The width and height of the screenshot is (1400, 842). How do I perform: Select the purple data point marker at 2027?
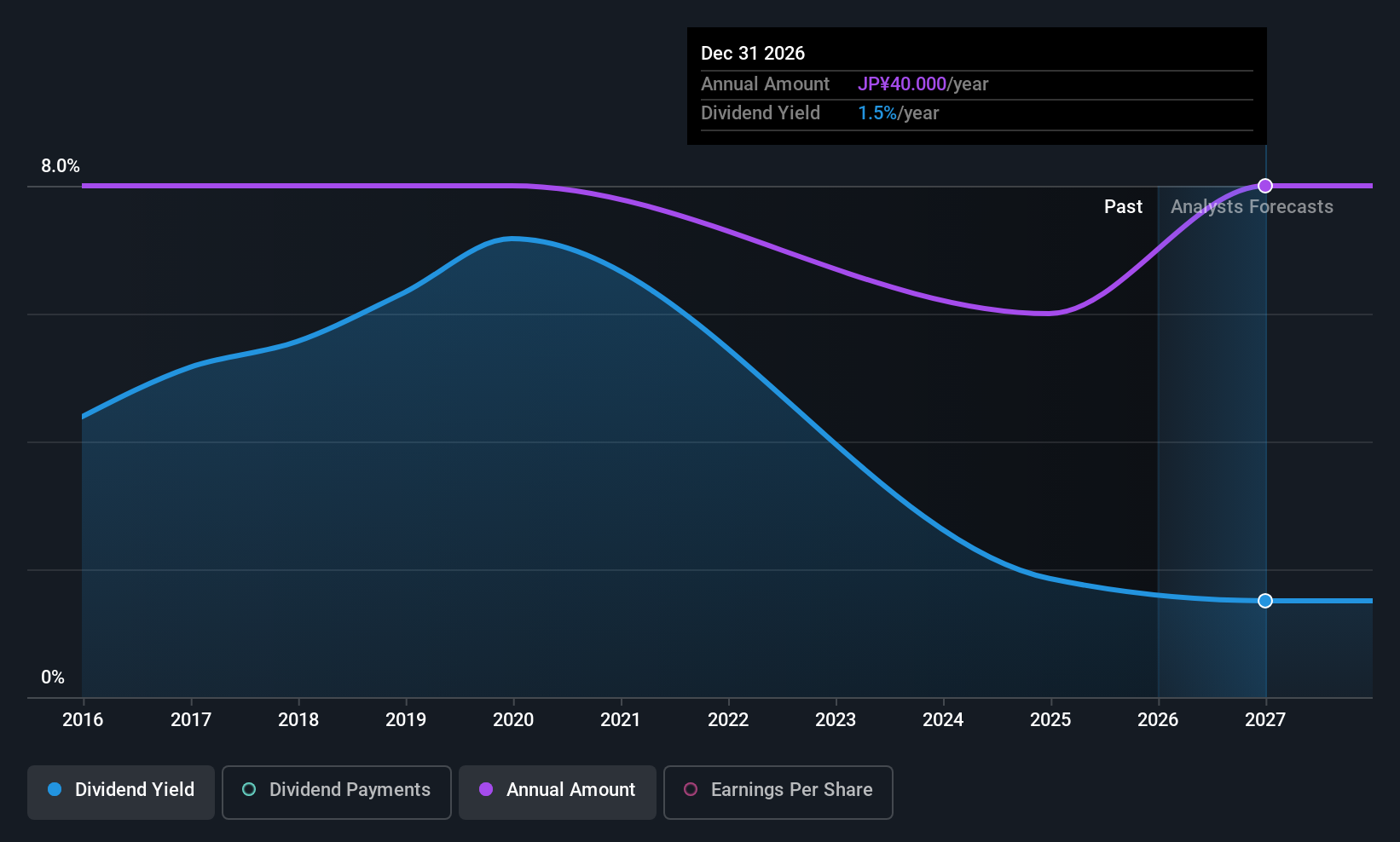pos(1265,186)
